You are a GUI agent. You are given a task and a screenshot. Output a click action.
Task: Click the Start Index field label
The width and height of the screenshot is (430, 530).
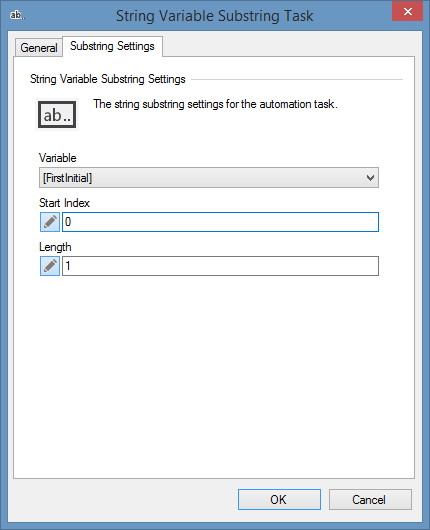tap(64, 203)
